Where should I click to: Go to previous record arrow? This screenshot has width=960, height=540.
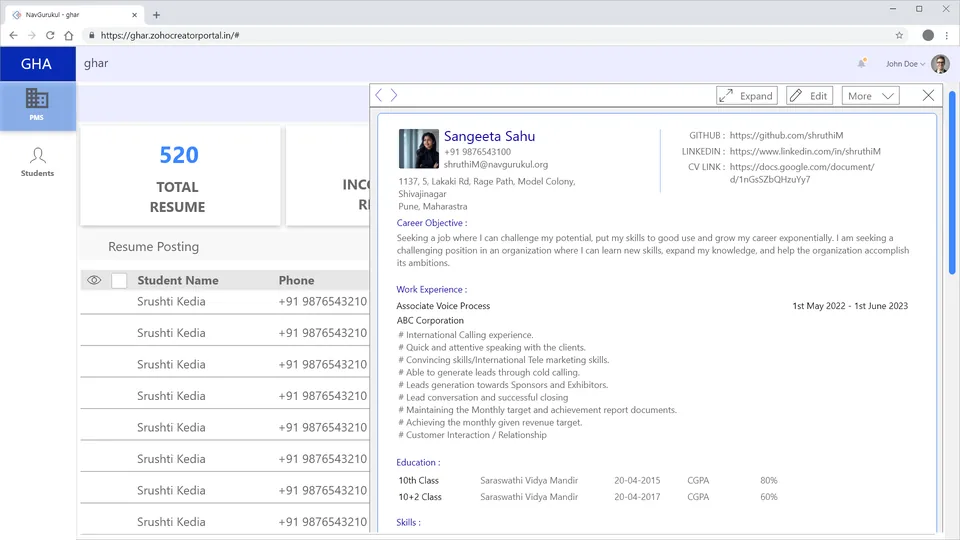click(378, 95)
